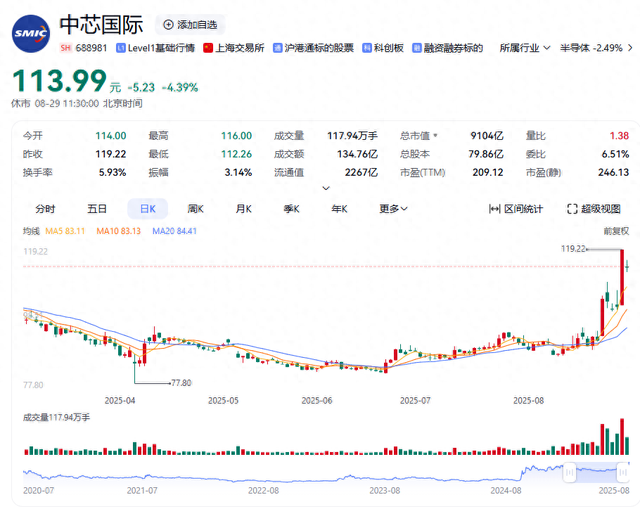Image resolution: width=640 pixels, height=509 pixels.
Task: Switch to the 分时 chart tab
Action: [45, 209]
